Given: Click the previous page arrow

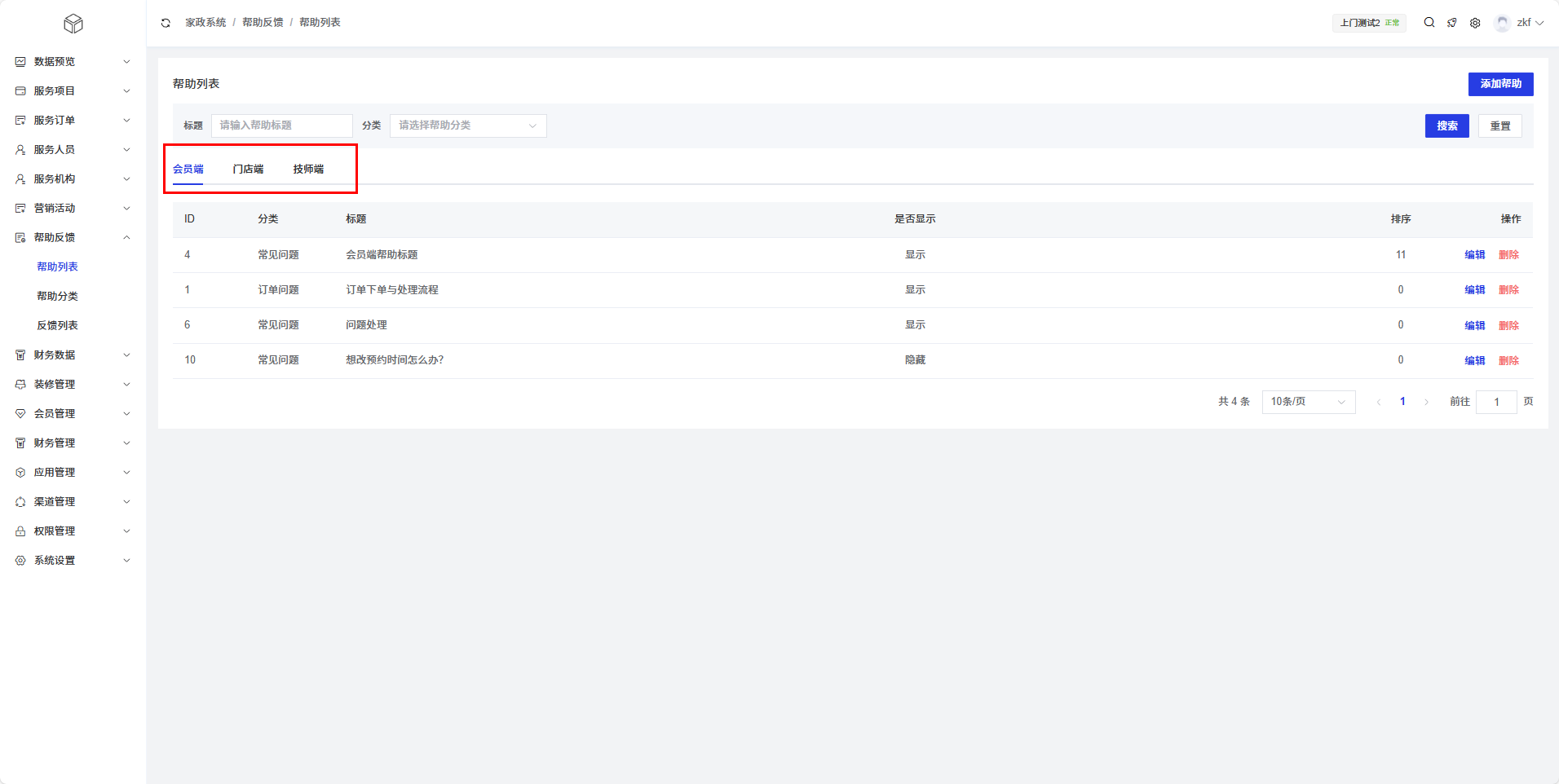Looking at the screenshot, I should click(1379, 402).
